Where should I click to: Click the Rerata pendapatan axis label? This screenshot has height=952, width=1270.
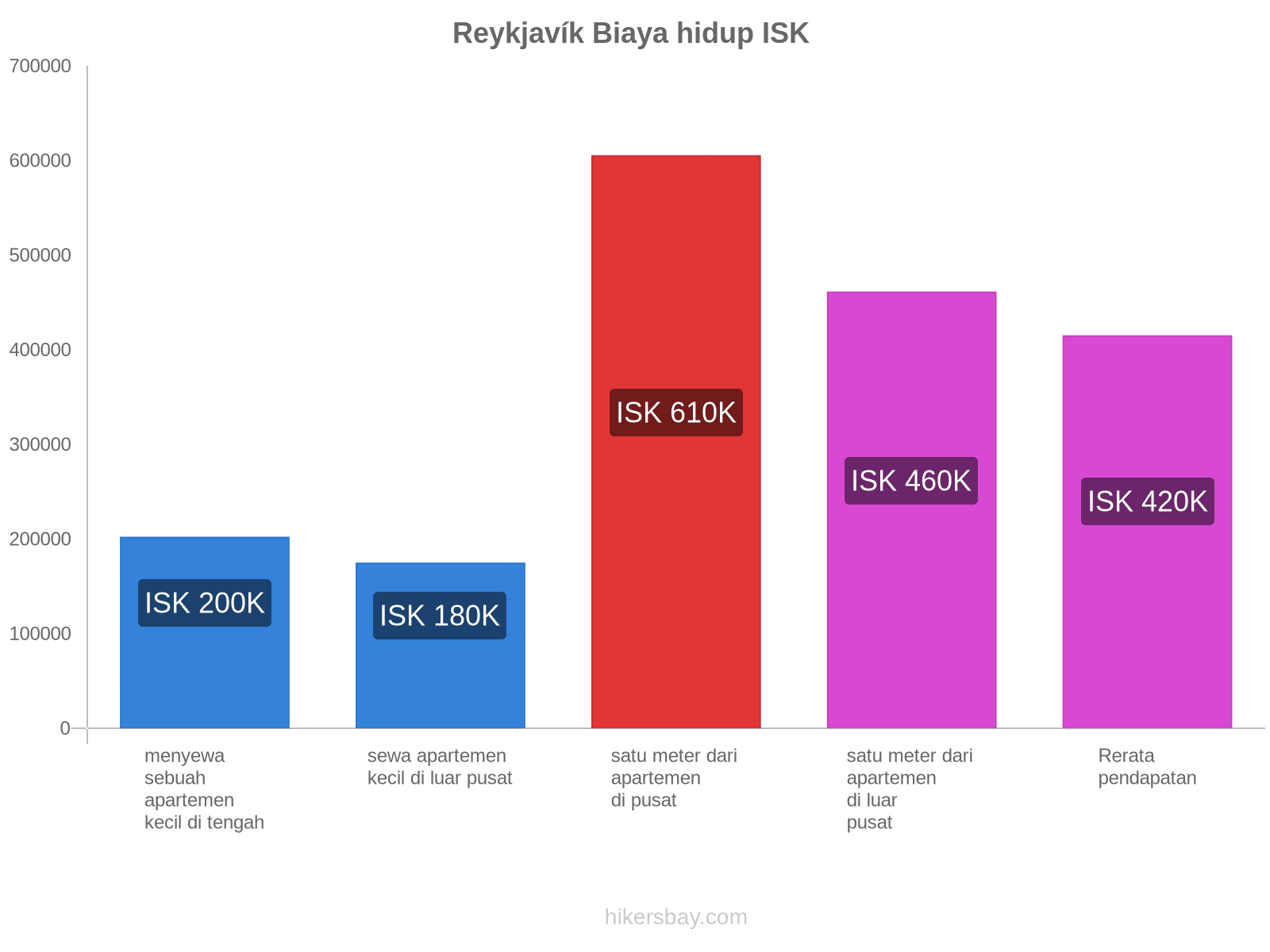point(1147,767)
